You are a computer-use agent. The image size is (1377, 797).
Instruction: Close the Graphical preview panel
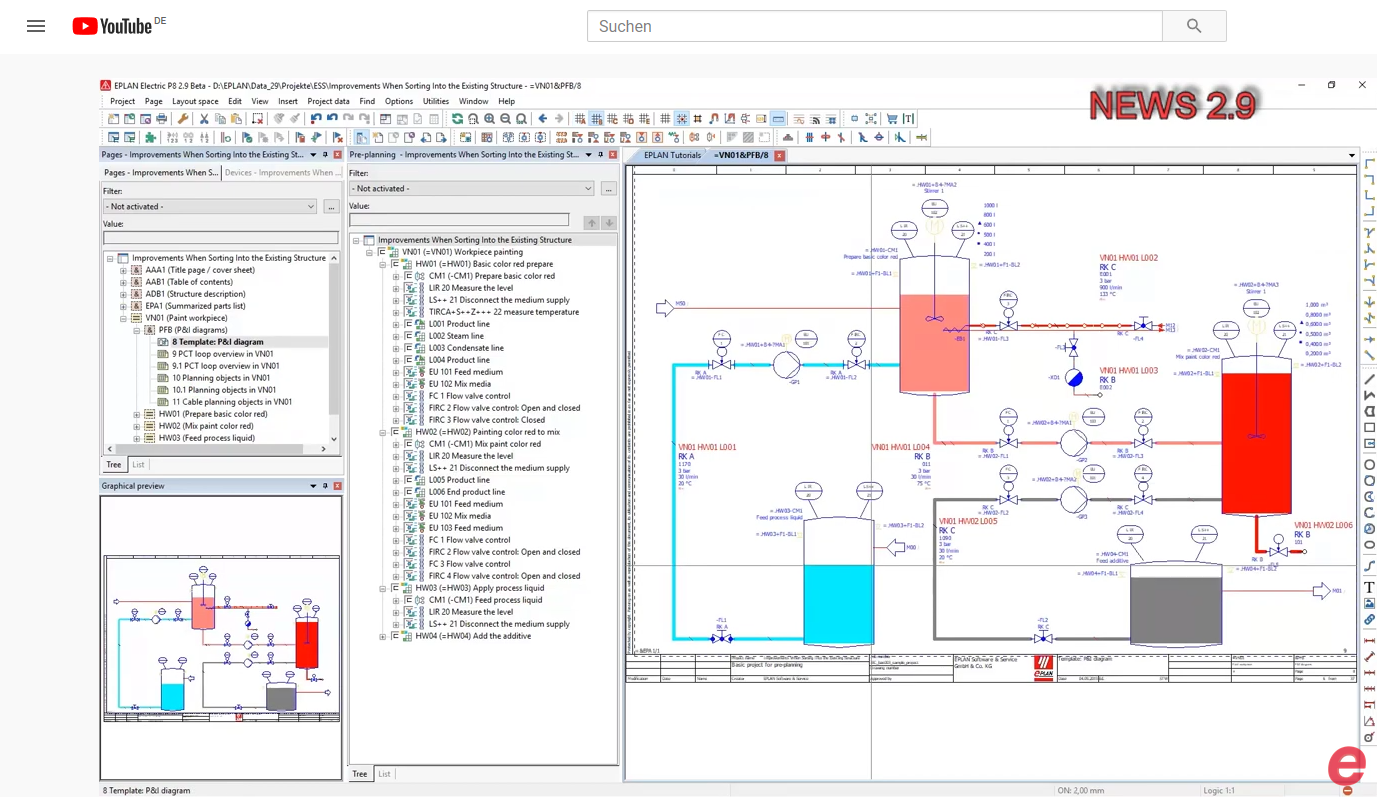pyautogui.click(x=337, y=486)
